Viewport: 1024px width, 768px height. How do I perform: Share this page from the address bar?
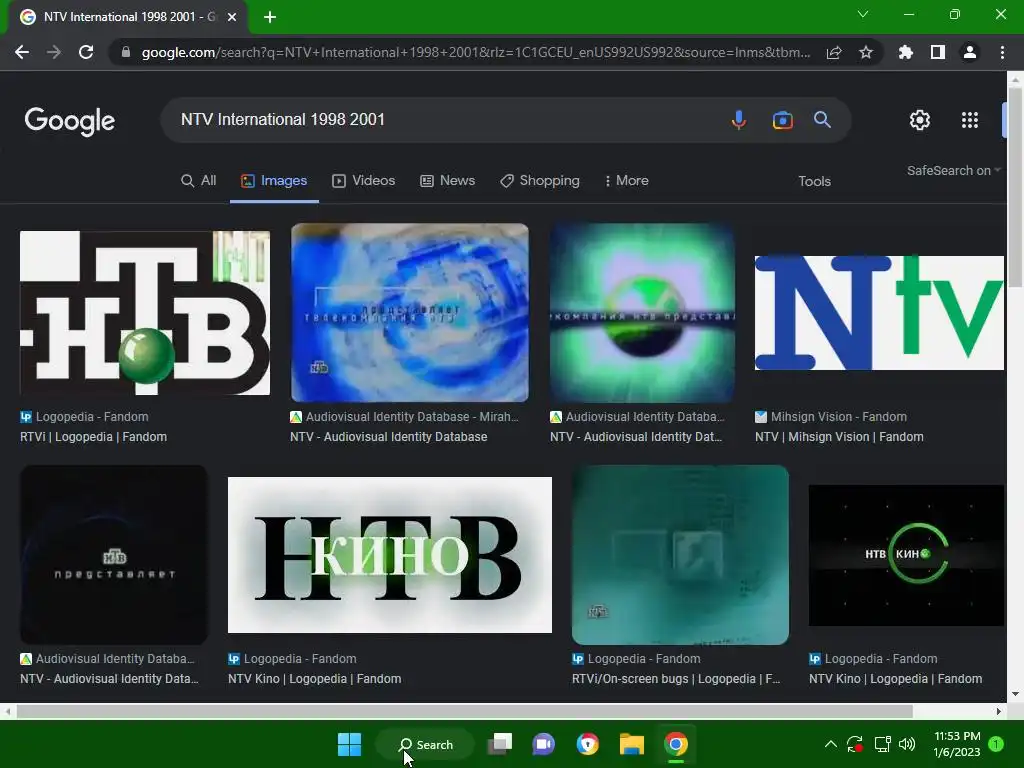[834, 52]
